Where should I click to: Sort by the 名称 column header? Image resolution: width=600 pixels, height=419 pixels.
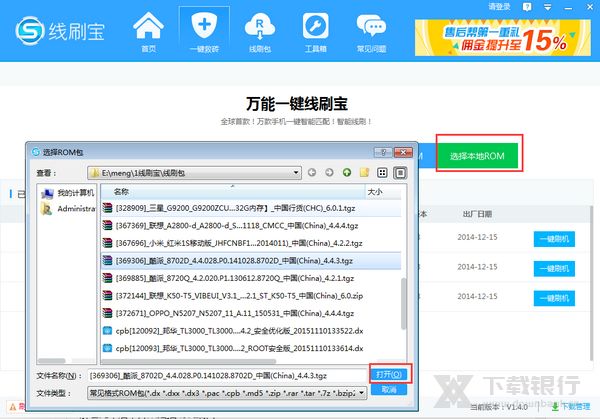pyautogui.click(x=233, y=192)
